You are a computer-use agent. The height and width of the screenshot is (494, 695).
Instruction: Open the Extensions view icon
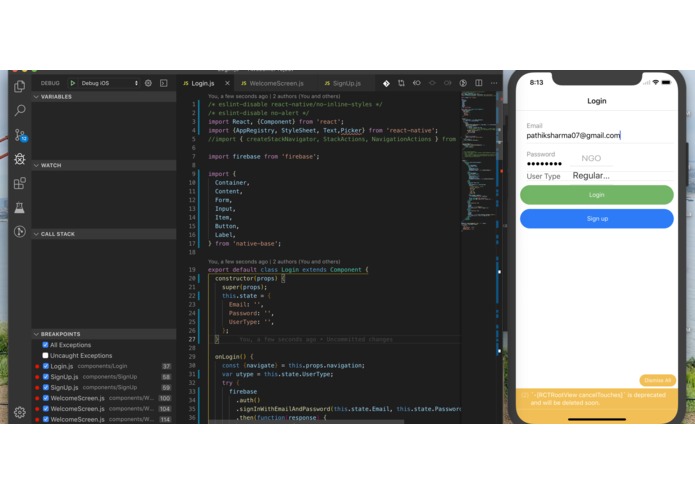[20, 183]
